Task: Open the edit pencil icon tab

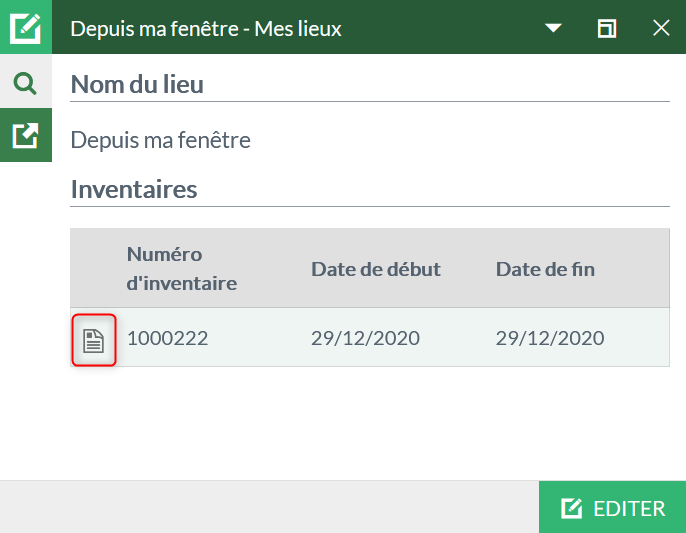Action: (25, 27)
